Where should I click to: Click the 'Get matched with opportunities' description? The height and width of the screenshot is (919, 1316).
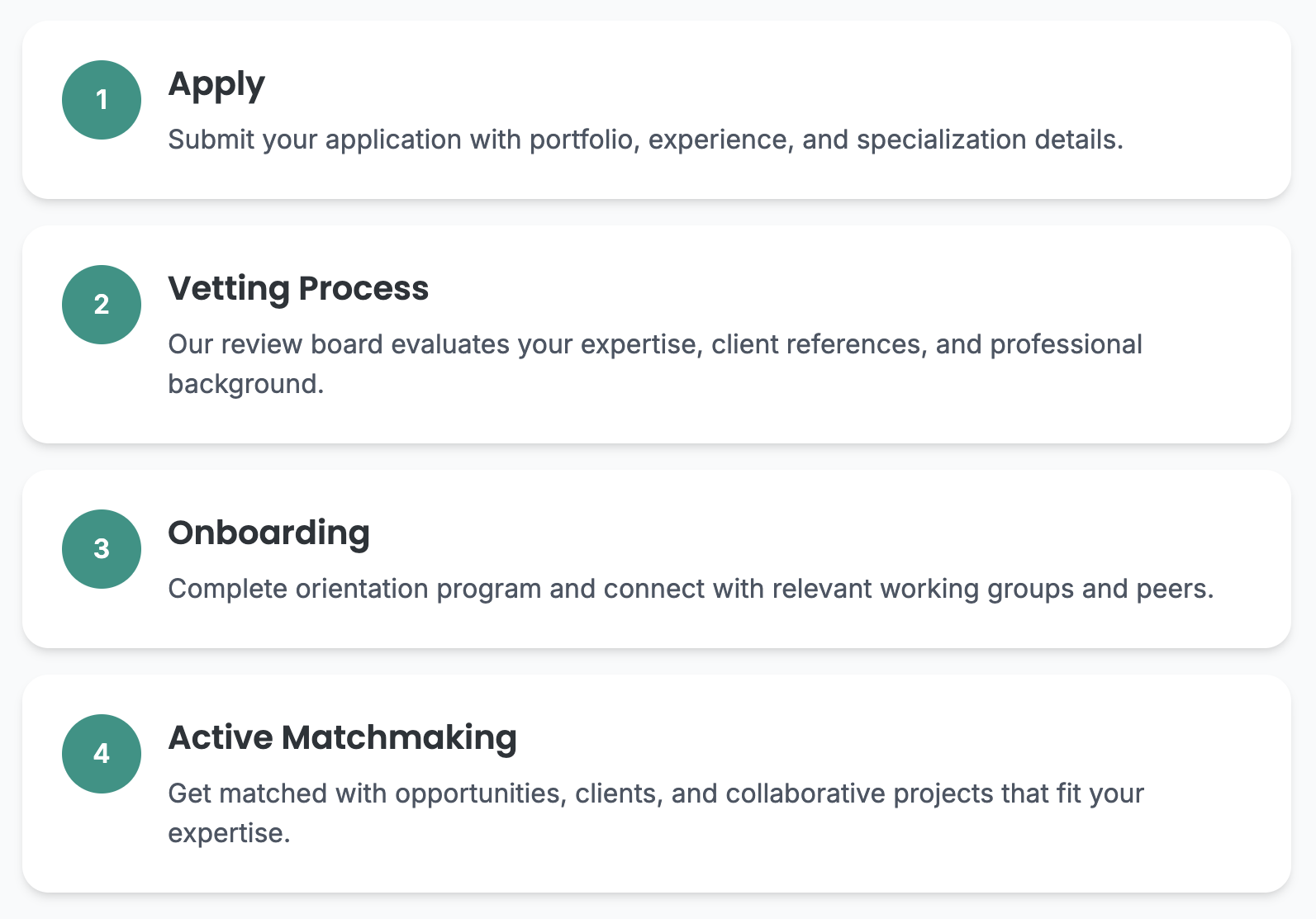[655, 793]
